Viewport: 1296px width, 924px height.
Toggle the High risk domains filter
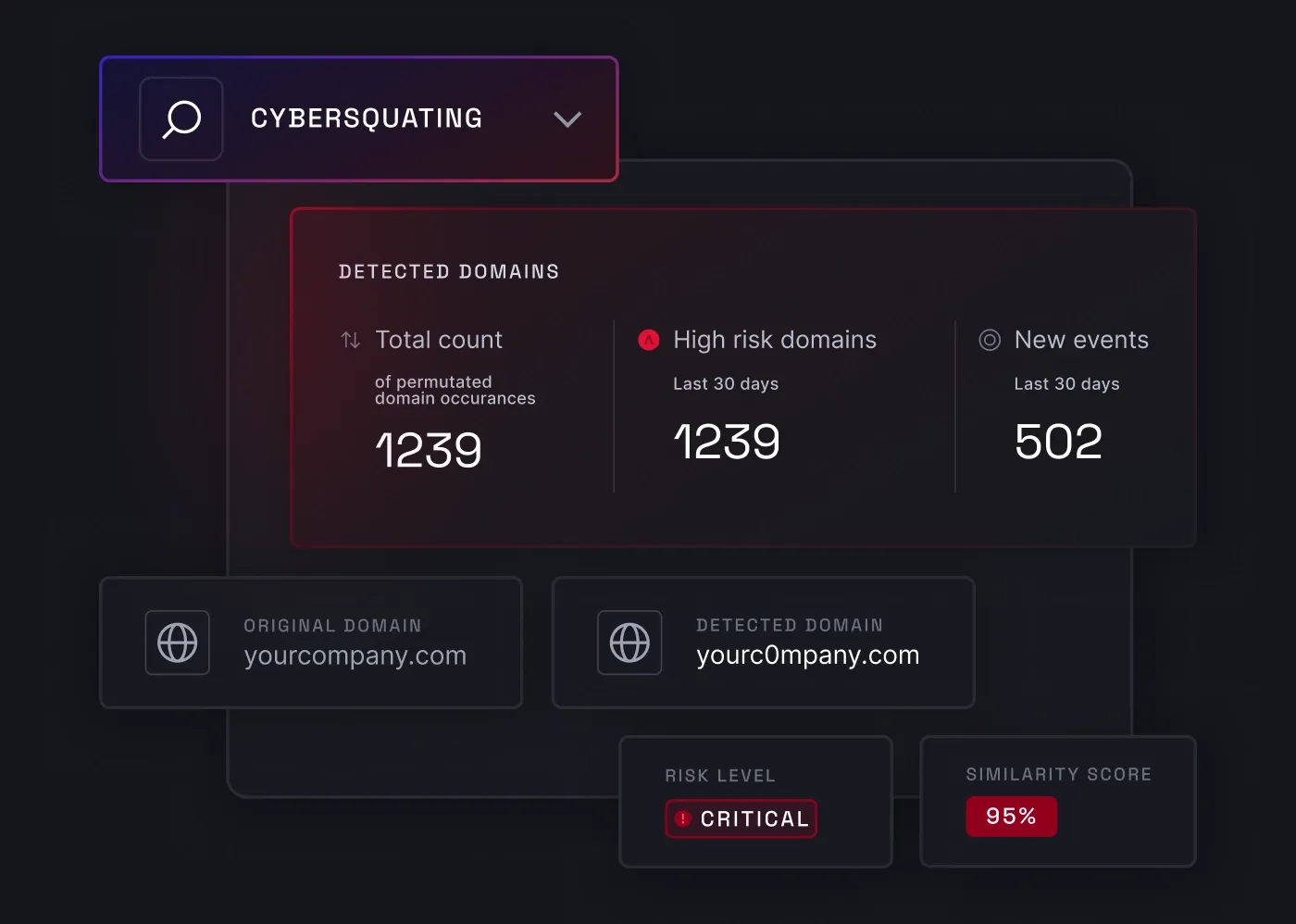point(774,340)
